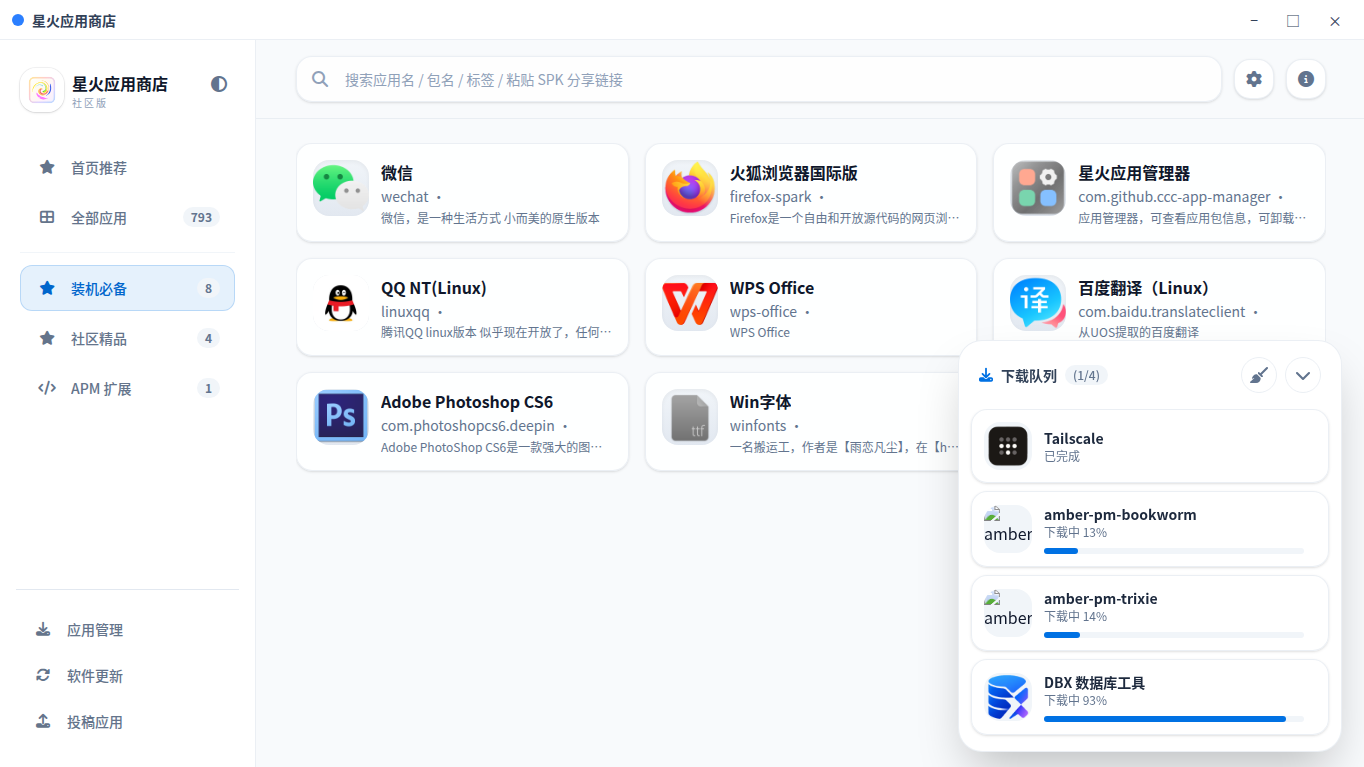Open 软件更新 page
Viewport: 1364px width, 767px height.
pyautogui.click(x=128, y=676)
